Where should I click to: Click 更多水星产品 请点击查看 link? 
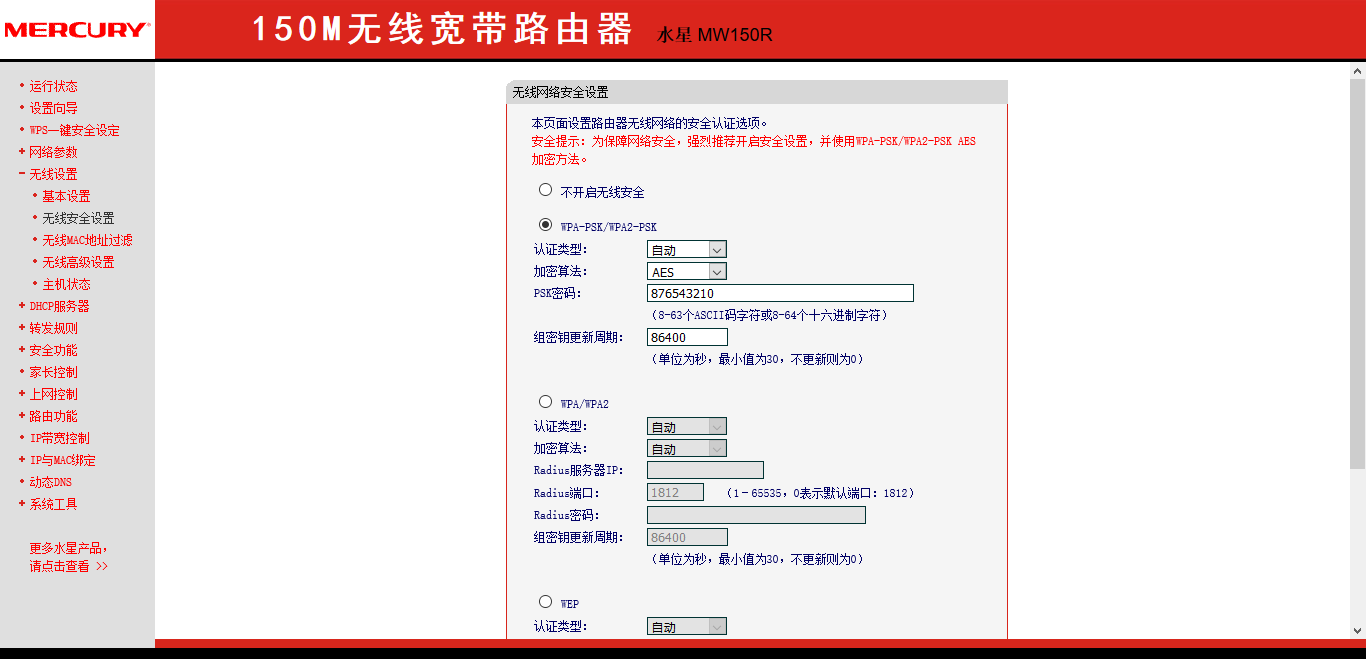pyautogui.click(x=68, y=557)
